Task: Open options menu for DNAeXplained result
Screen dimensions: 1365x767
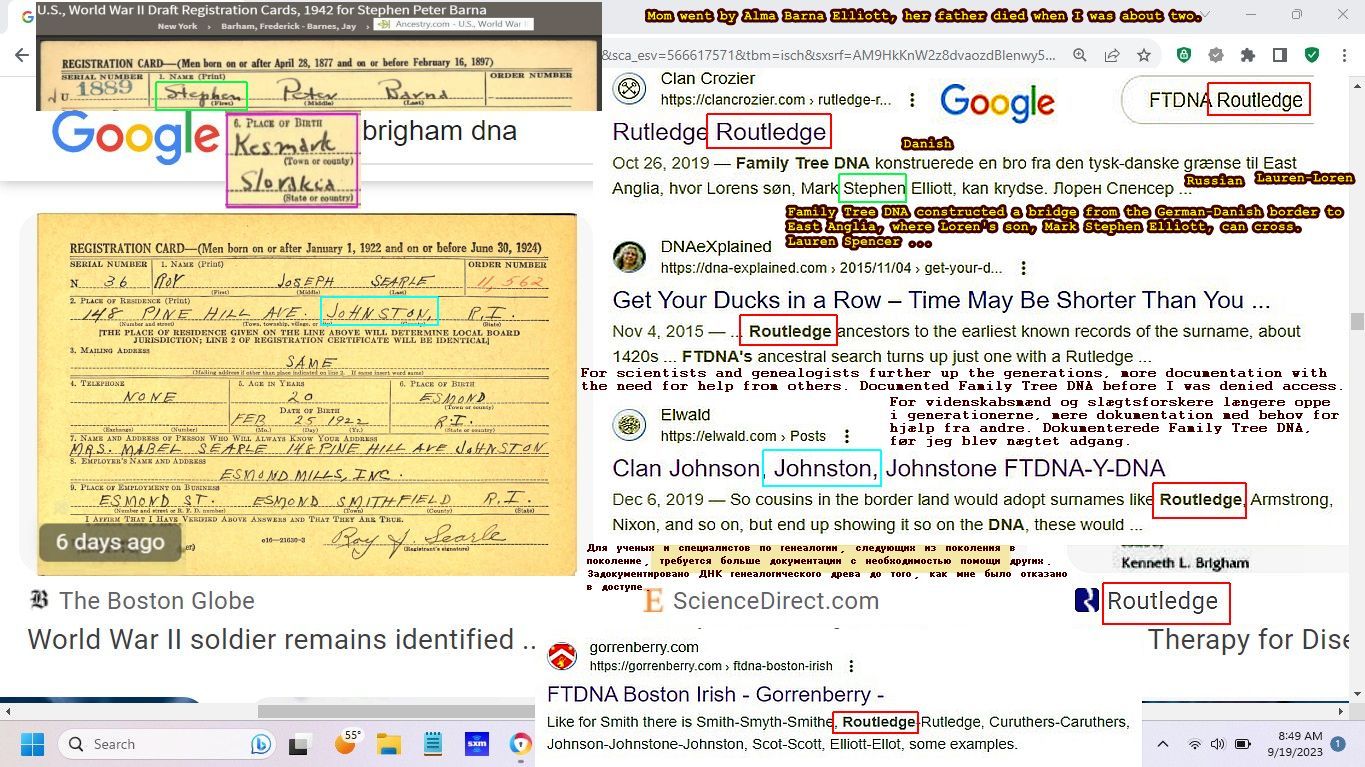Action: [1023, 268]
